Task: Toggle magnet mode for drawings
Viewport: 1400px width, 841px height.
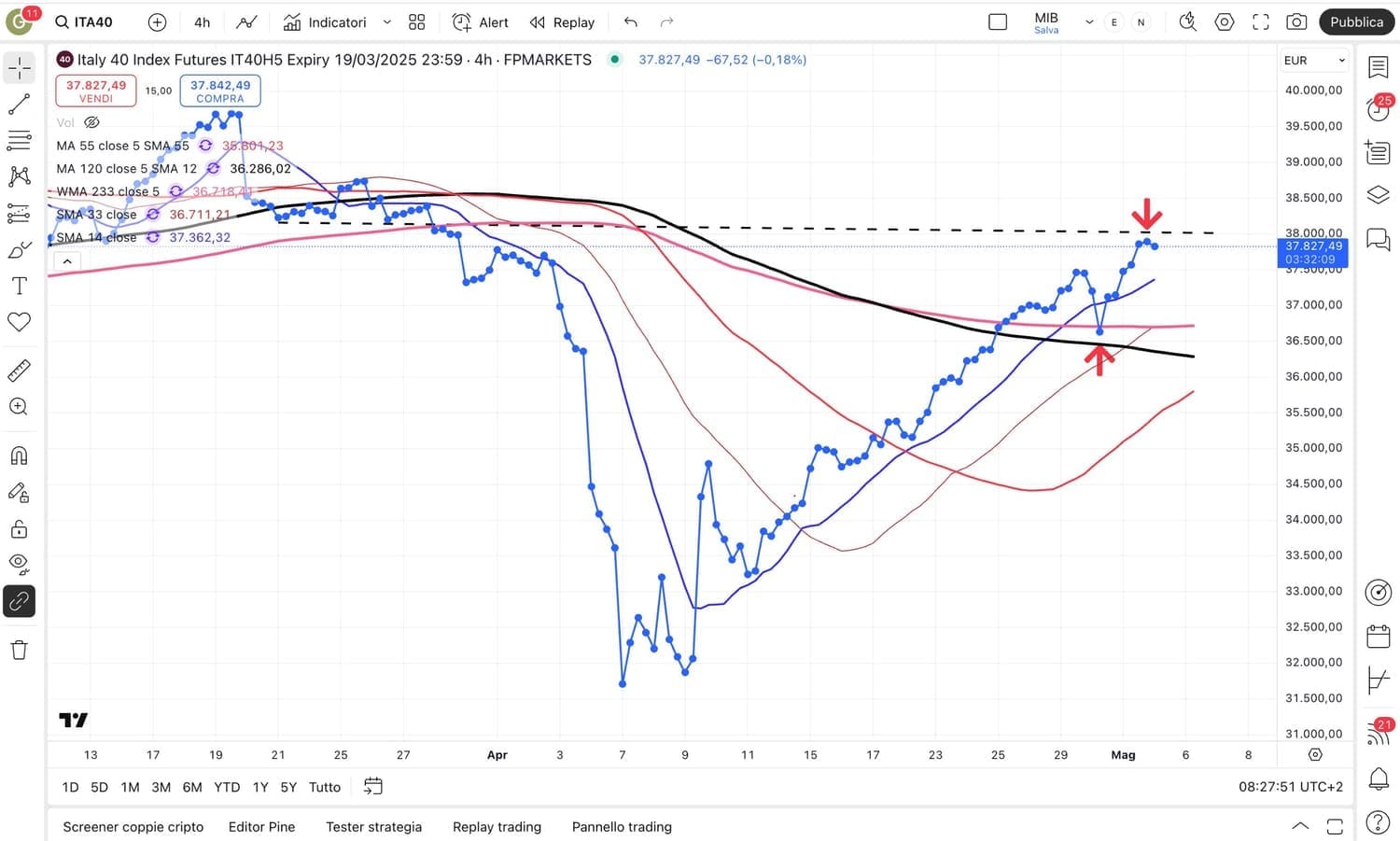Action: [x=20, y=456]
